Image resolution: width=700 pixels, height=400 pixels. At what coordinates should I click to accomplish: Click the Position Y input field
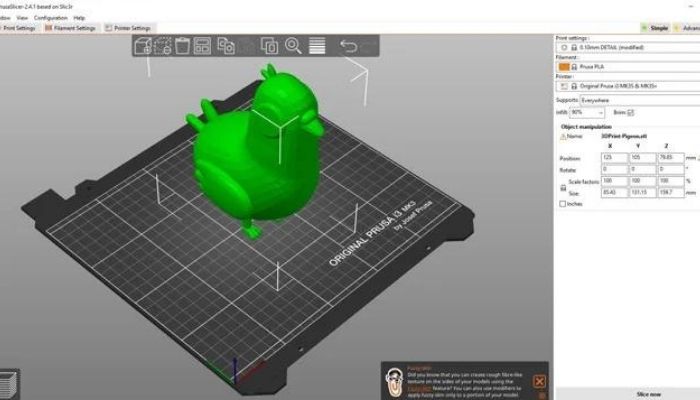tap(642, 158)
